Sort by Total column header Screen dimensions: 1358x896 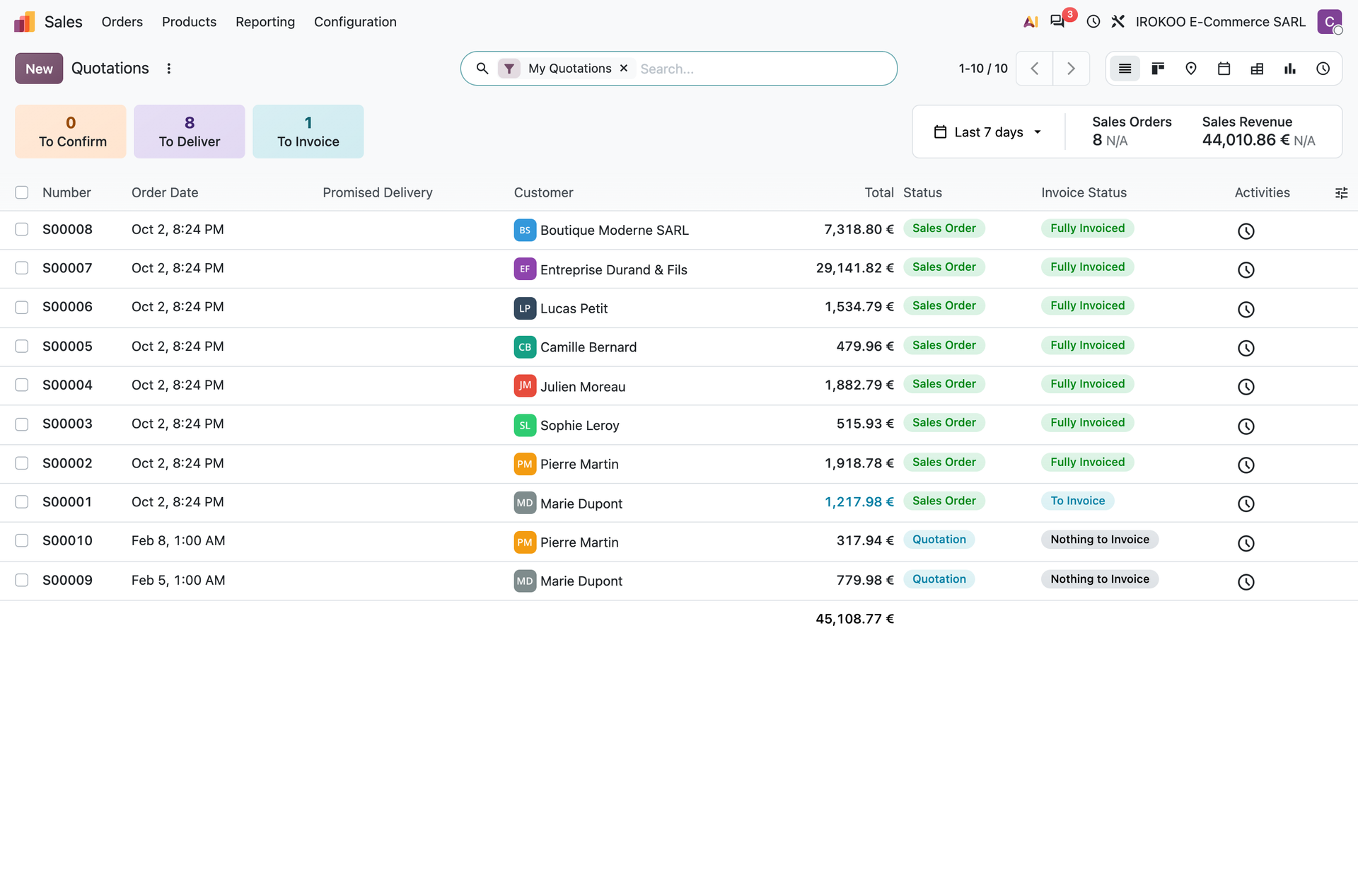point(879,192)
